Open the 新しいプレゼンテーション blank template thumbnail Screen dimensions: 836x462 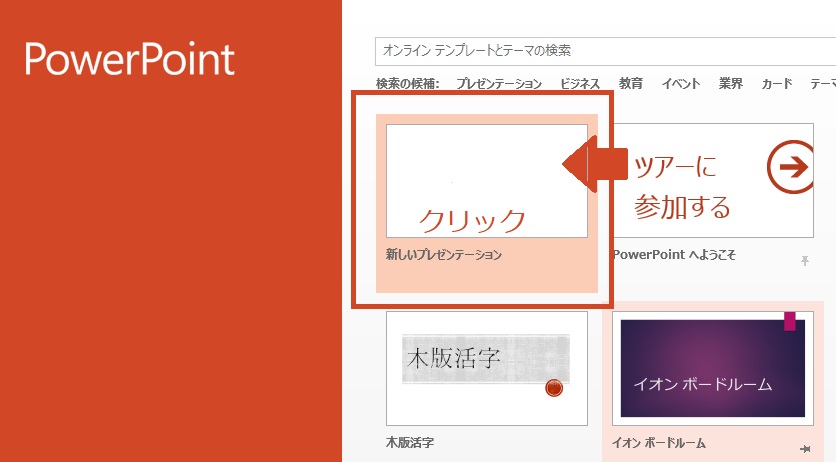tap(487, 181)
